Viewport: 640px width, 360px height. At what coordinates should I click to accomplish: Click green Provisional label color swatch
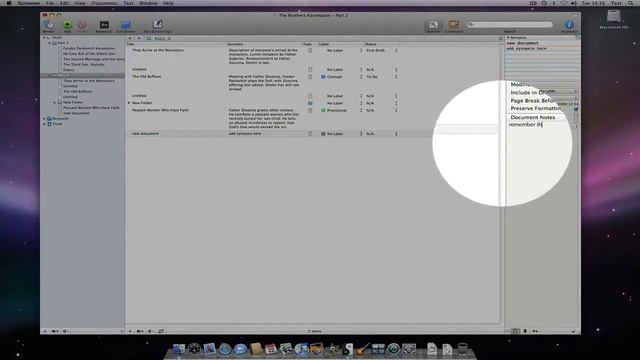tap(323, 110)
